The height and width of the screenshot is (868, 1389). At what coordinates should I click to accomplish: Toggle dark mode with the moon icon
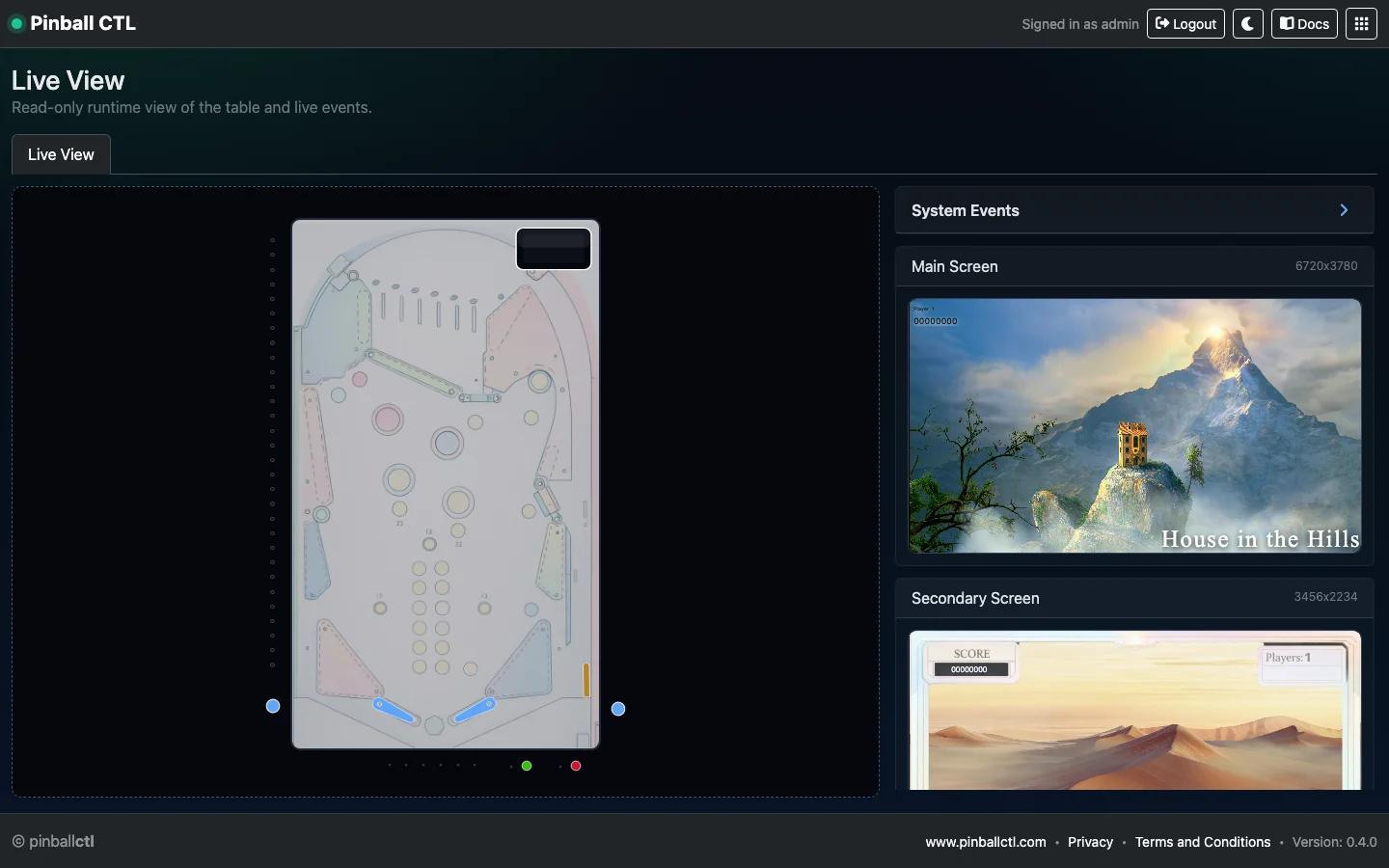click(1248, 23)
